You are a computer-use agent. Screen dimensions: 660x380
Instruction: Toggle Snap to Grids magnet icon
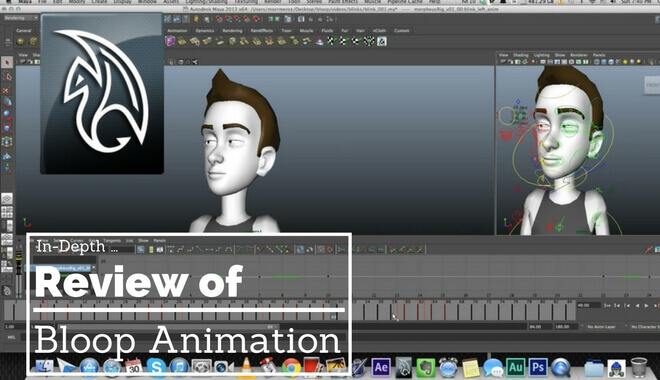pos(219,19)
